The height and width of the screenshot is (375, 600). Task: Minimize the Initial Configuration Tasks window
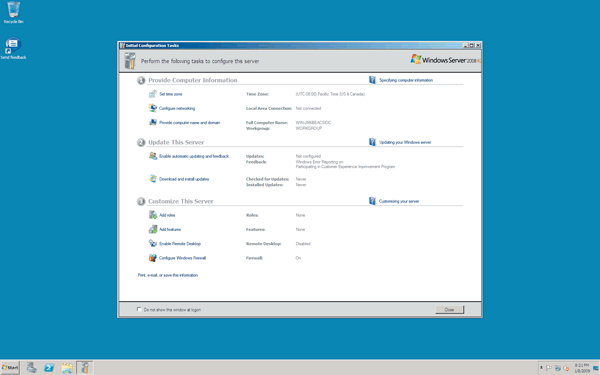pos(466,45)
